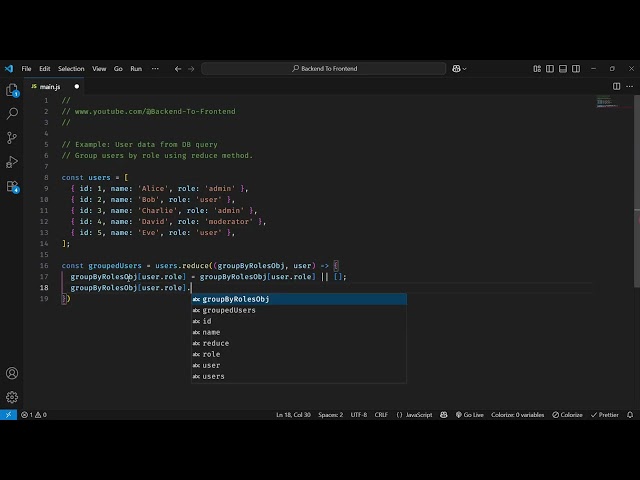Click the VS Code logo icon

click(x=9, y=69)
